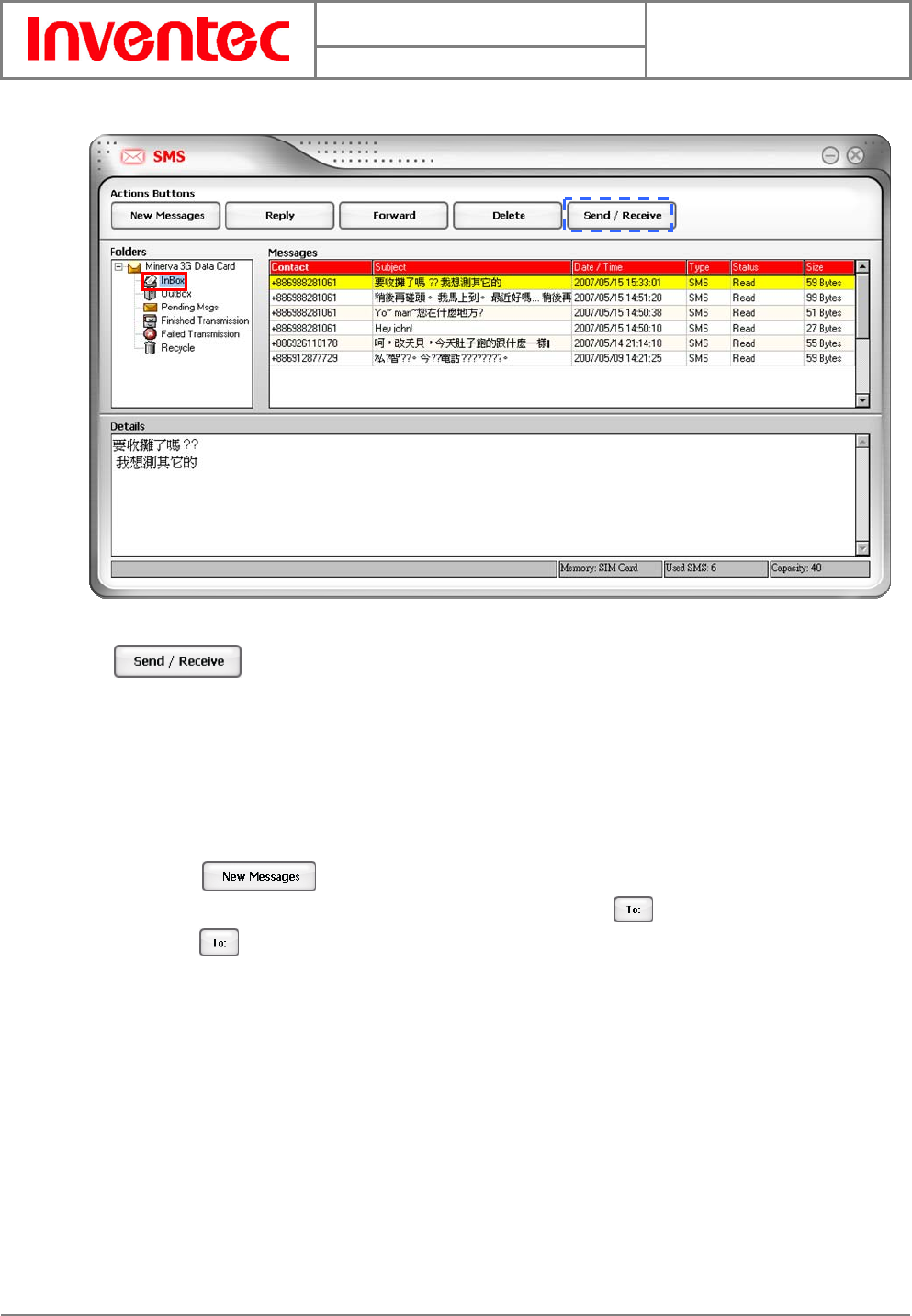
Task: Open the Recycle bin icon
Action: (x=151, y=348)
